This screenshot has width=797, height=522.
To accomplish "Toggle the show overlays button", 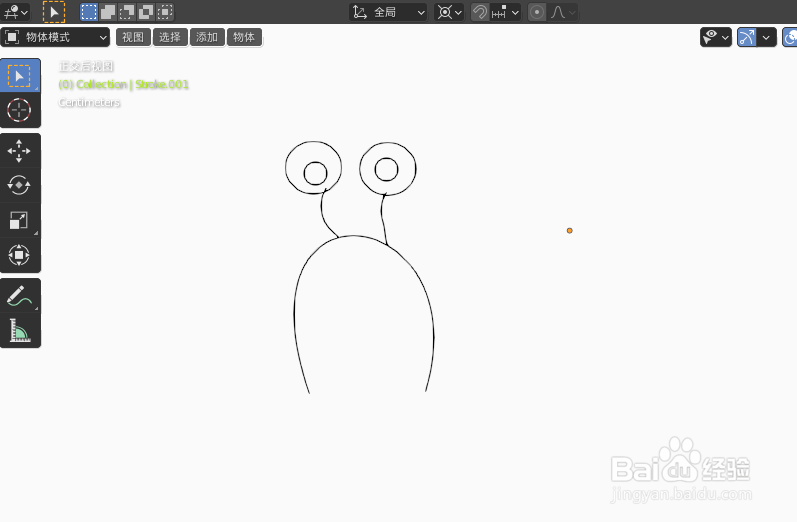I will tap(790, 37).
